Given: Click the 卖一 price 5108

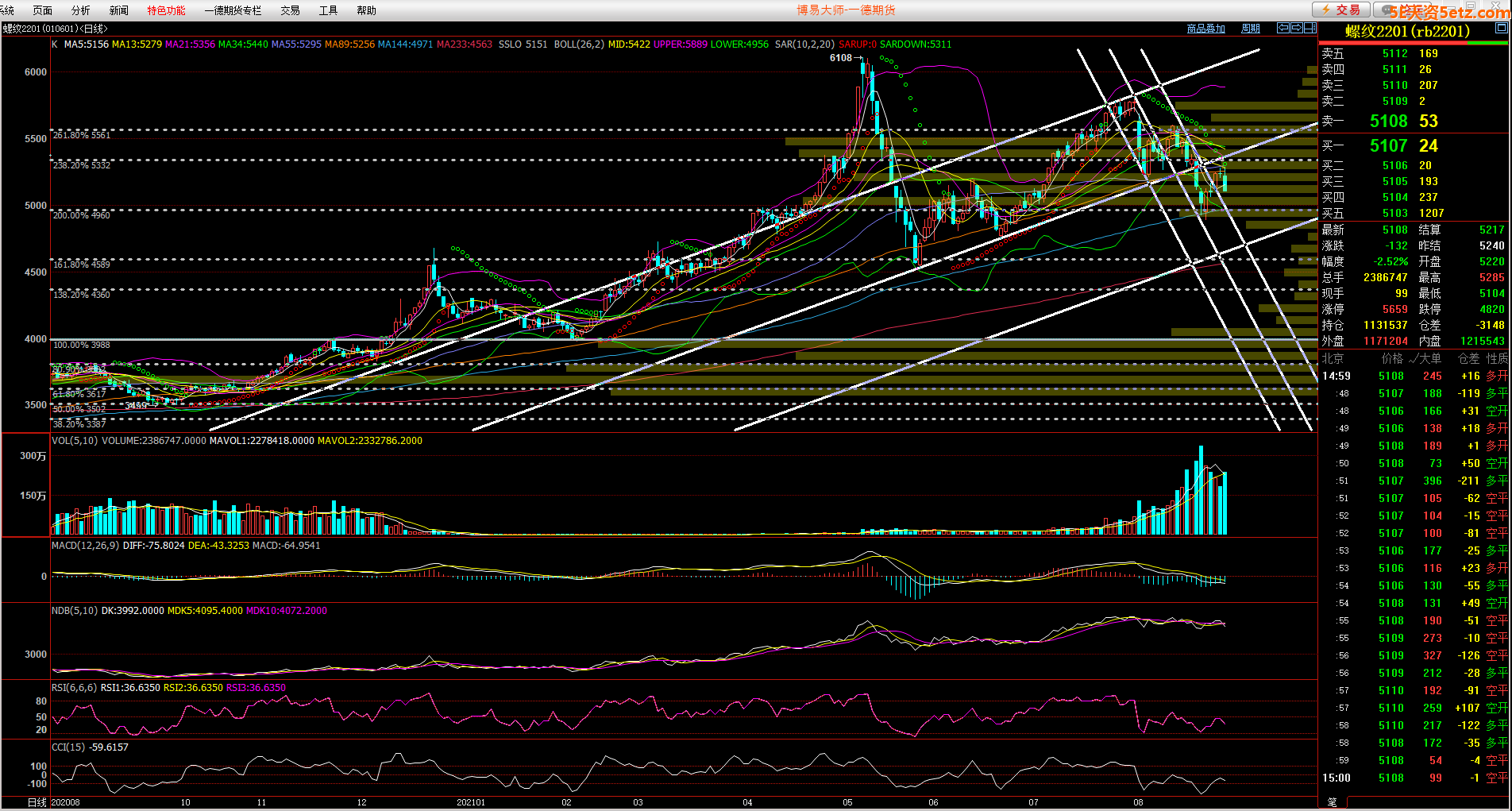Looking at the screenshot, I should [1388, 121].
